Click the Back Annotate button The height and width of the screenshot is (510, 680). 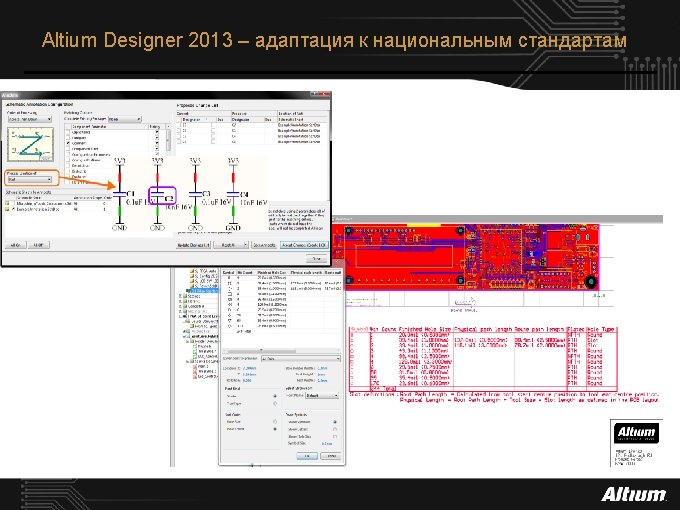click(265, 245)
